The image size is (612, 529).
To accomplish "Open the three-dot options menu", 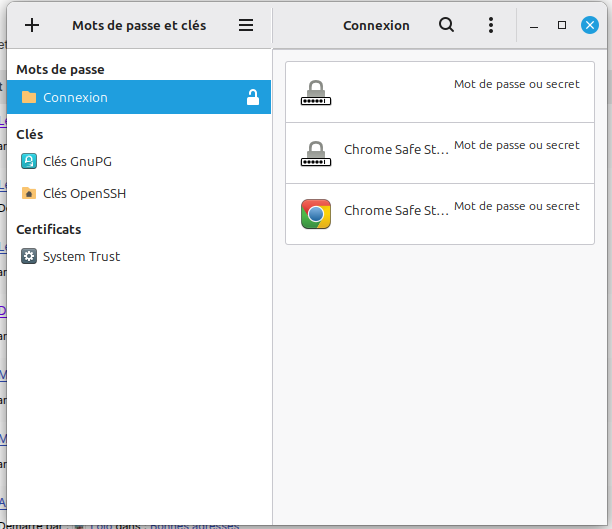I will pyautogui.click(x=490, y=25).
